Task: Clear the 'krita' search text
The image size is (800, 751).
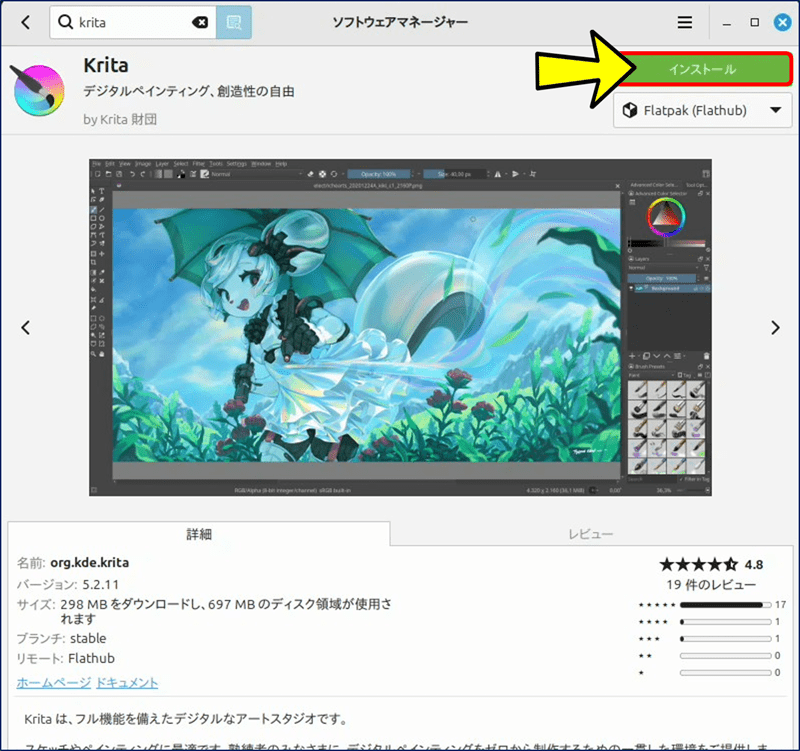Action: pos(200,22)
